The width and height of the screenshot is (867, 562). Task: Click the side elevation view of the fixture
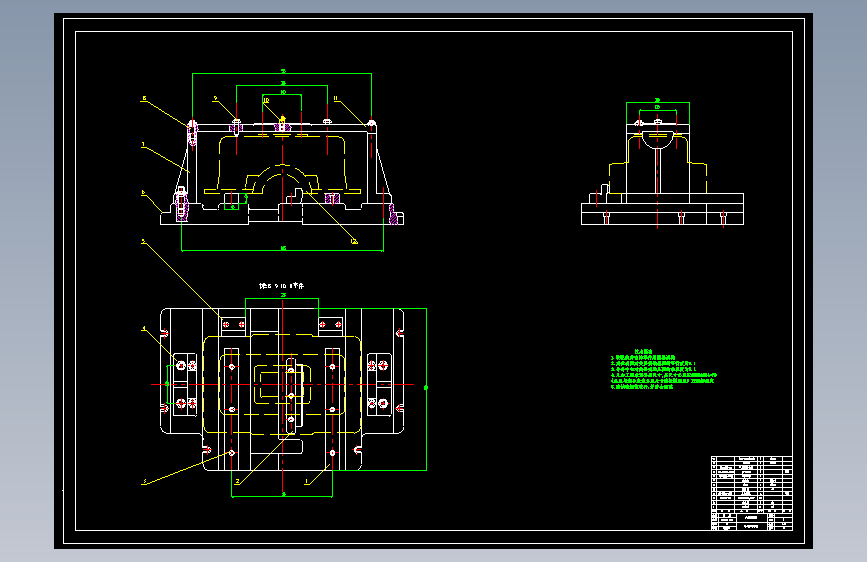click(x=662, y=164)
